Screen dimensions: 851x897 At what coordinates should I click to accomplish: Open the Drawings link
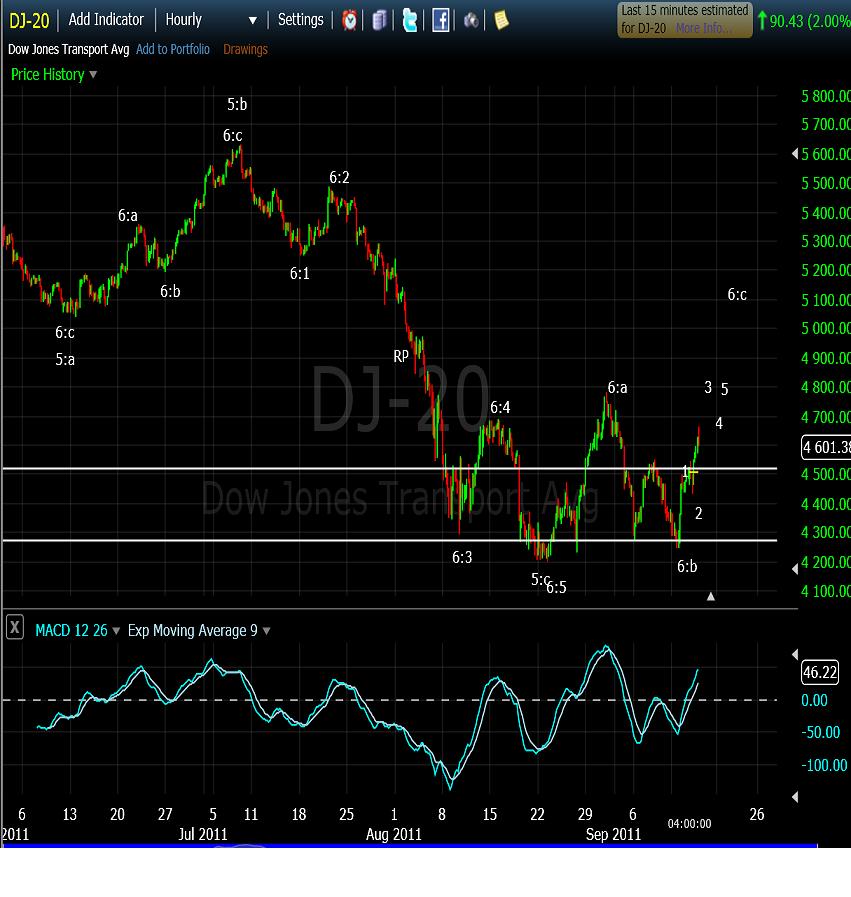coord(245,49)
